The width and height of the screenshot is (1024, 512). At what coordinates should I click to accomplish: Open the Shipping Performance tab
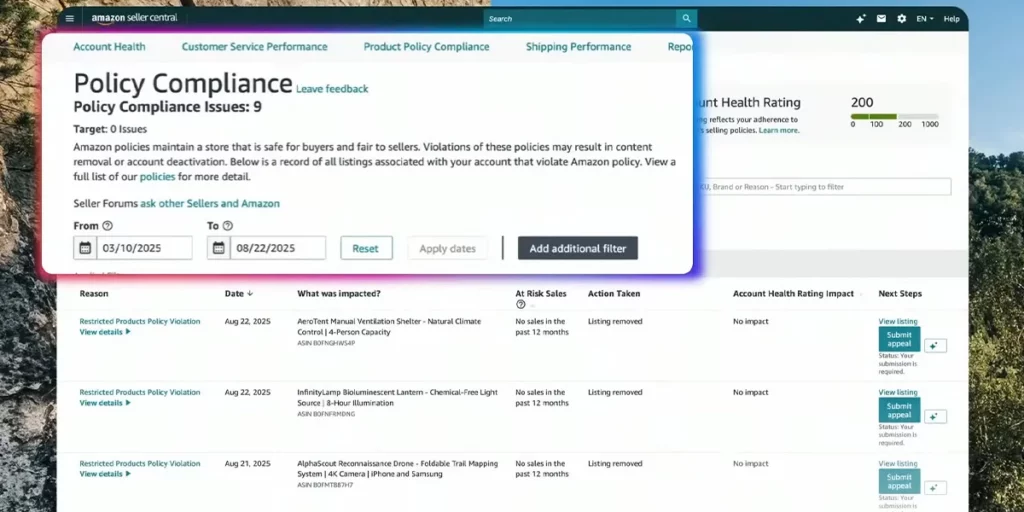[578, 47]
